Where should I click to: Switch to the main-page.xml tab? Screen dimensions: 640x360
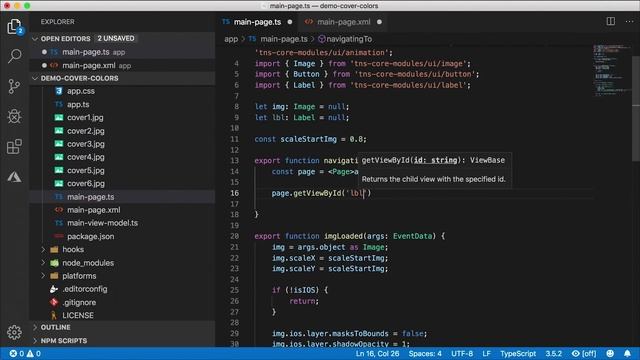point(344,22)
